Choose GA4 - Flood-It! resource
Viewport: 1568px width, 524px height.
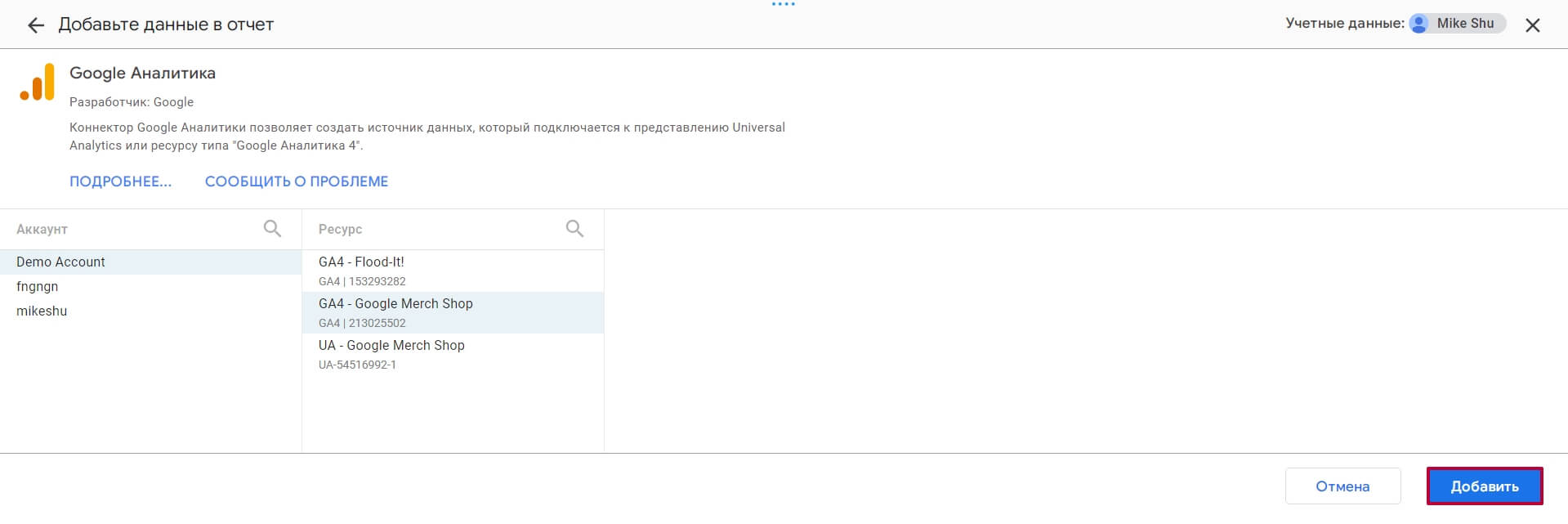pyautogui.click(x=453, y=271)
